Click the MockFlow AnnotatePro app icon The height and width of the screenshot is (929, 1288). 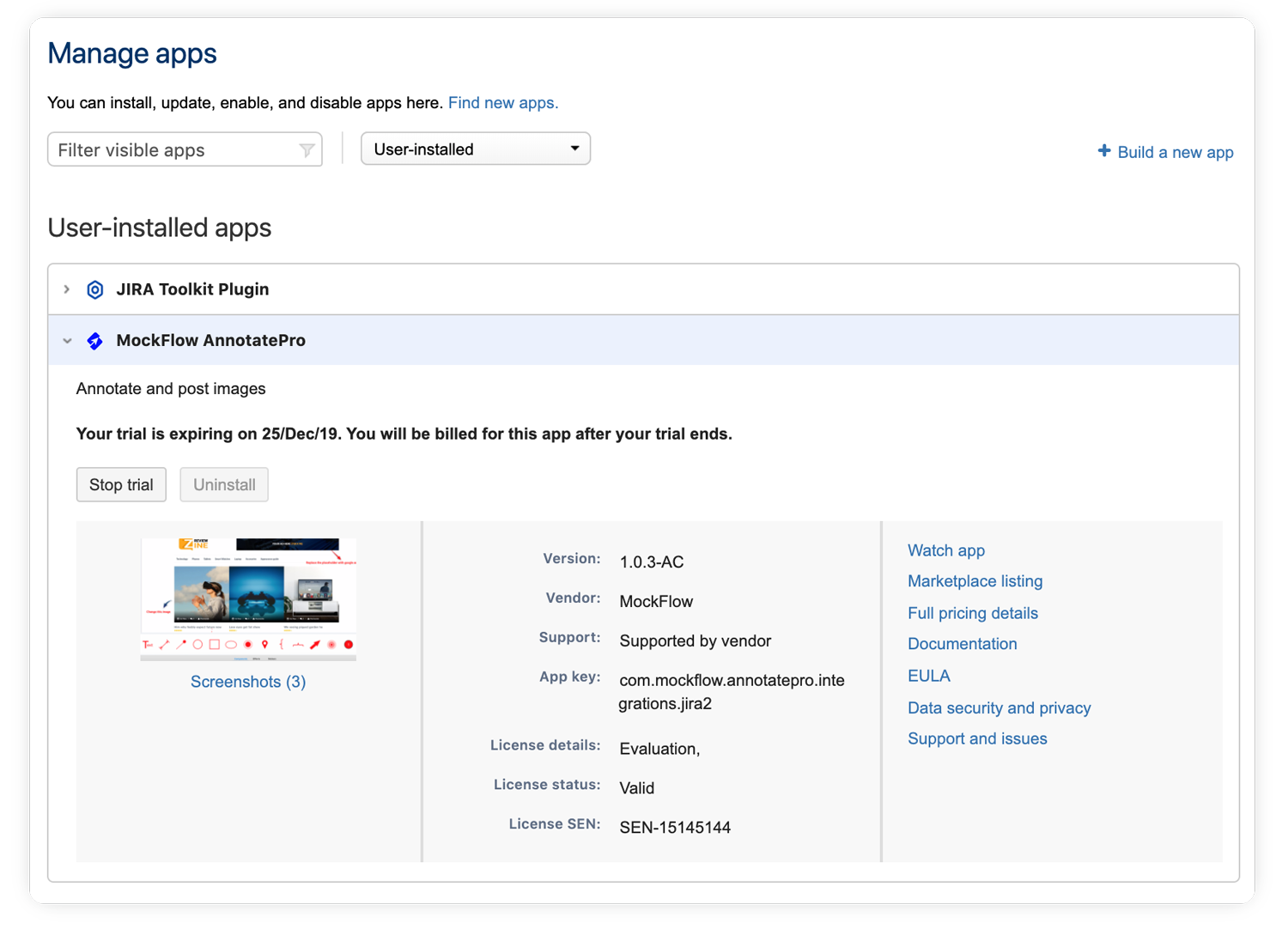pyautogui.click(x=95, y=341)
